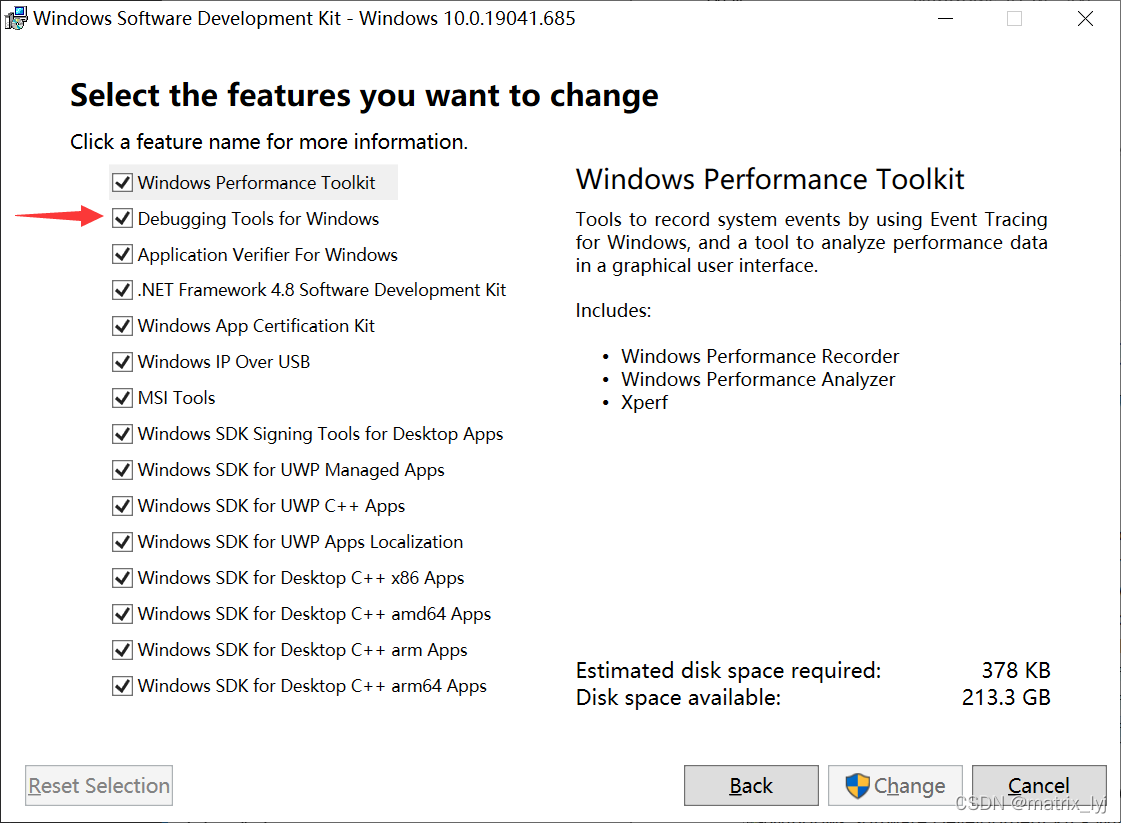Screen dimensions: 1121x823
Task: Click the 213.3 GB available disk space value
Action: point(1006,697)
